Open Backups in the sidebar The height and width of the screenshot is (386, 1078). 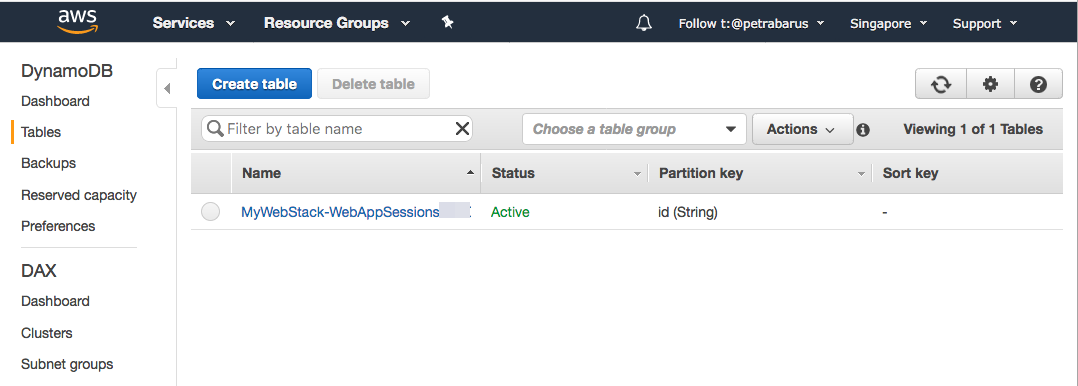48,163
